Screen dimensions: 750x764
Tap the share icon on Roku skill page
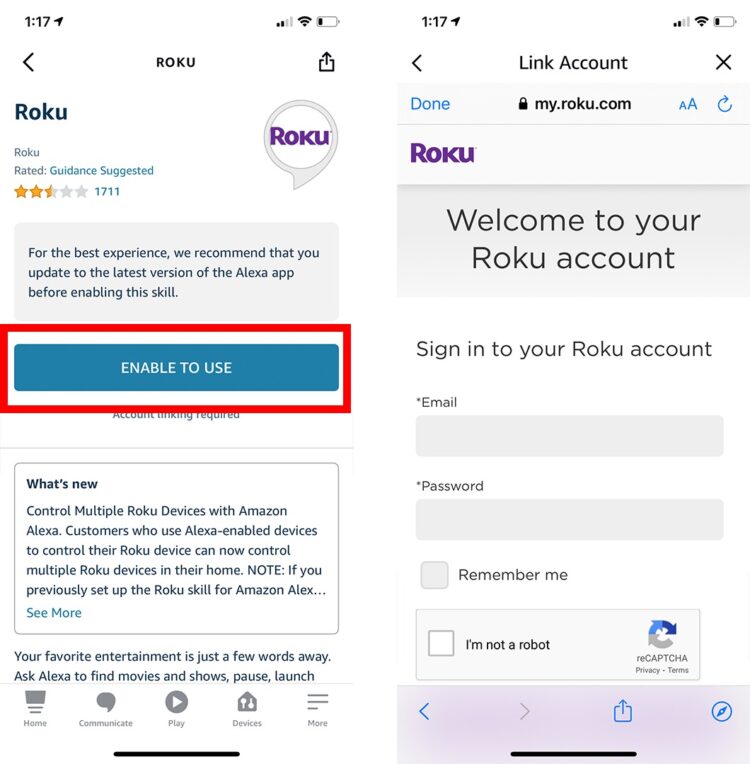[327, 62]
